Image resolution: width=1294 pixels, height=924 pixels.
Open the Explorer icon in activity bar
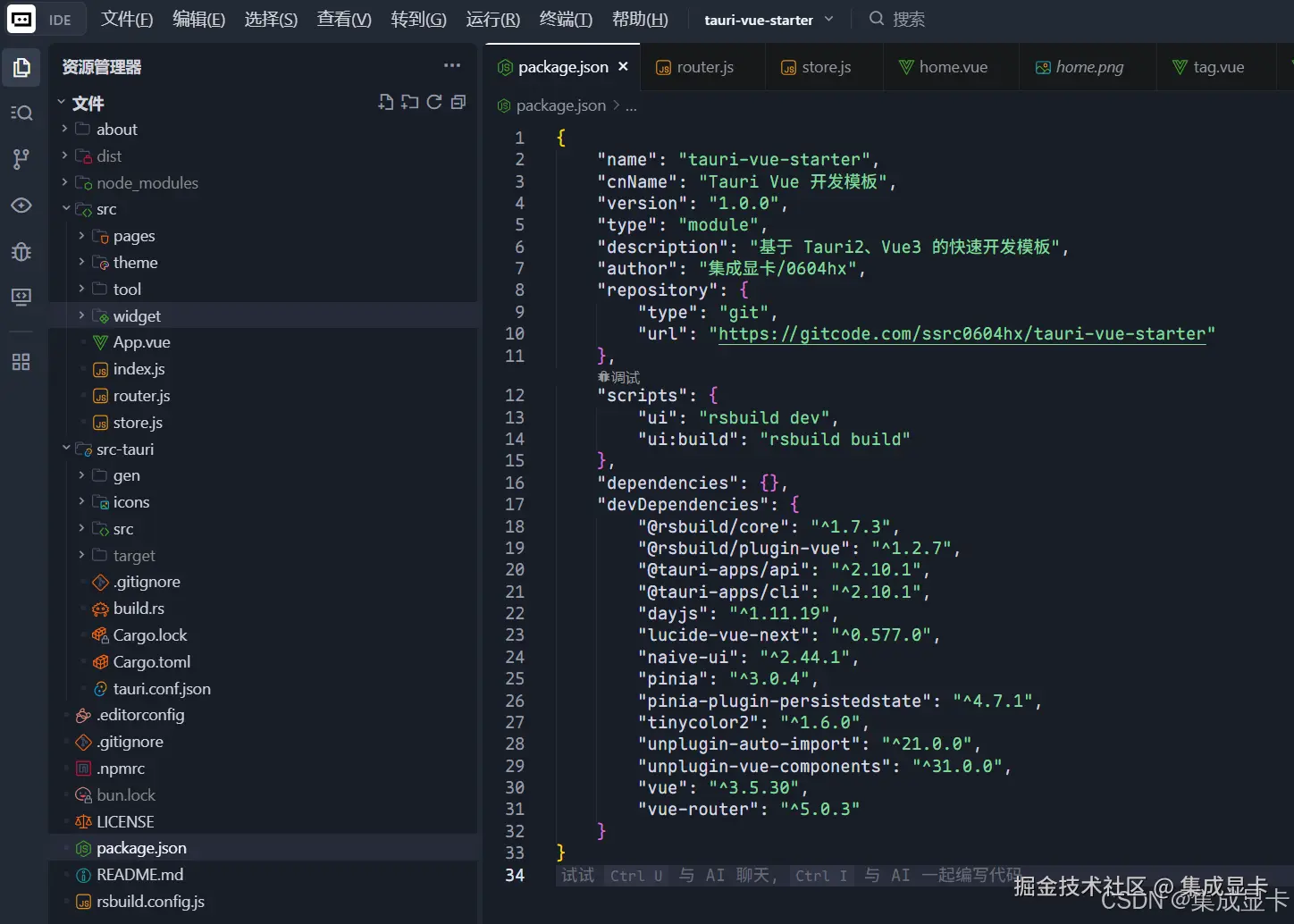click(21, 68)
